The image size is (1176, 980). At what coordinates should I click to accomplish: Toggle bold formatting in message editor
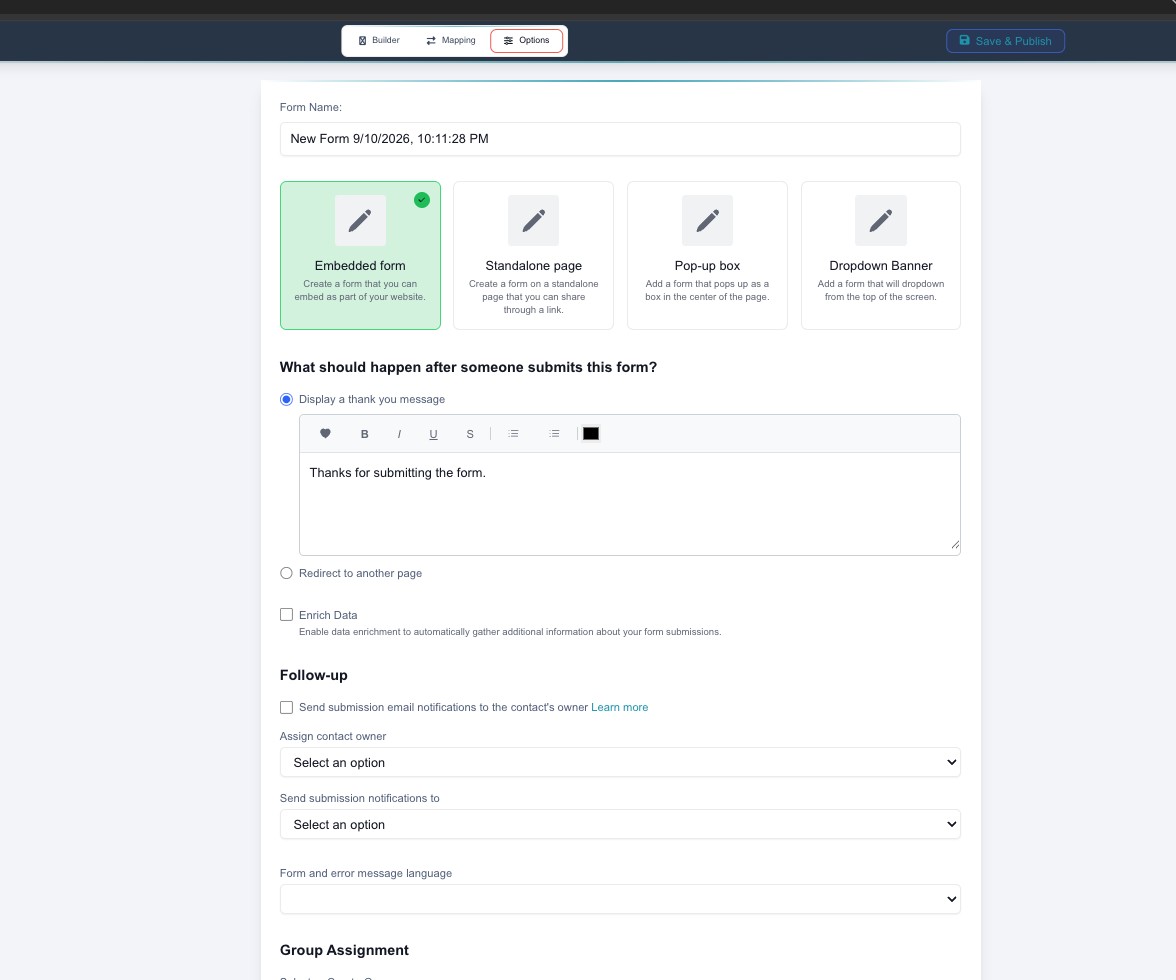(364, 434)
